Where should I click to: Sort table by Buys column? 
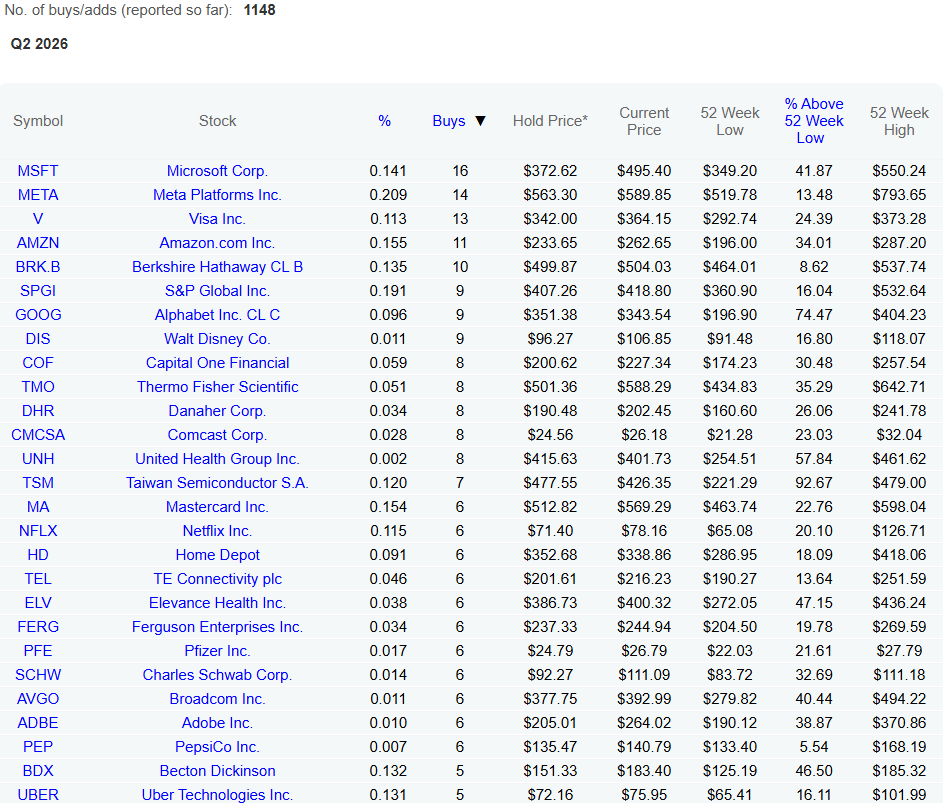point(449,121)
